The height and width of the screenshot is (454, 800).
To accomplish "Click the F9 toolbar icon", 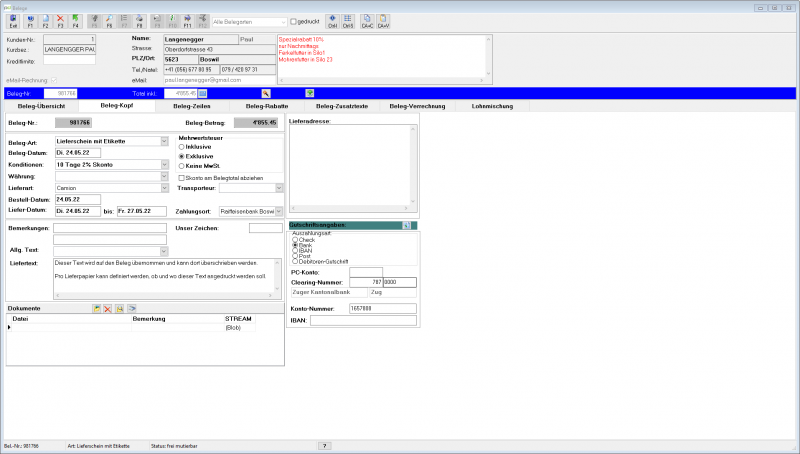I will coord(157,21).
